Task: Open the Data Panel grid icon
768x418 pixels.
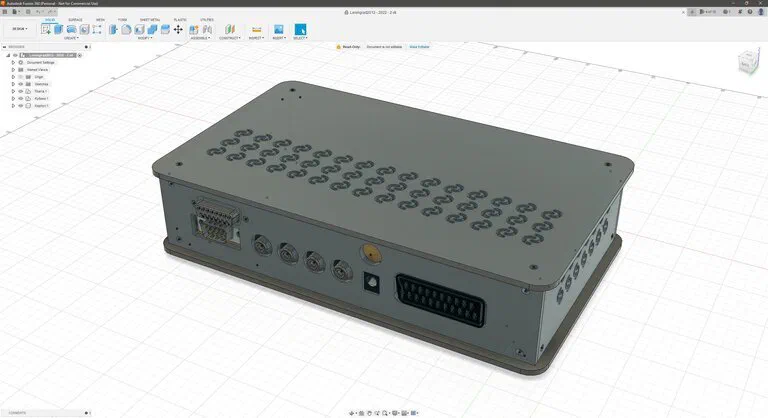Action: 5,12
